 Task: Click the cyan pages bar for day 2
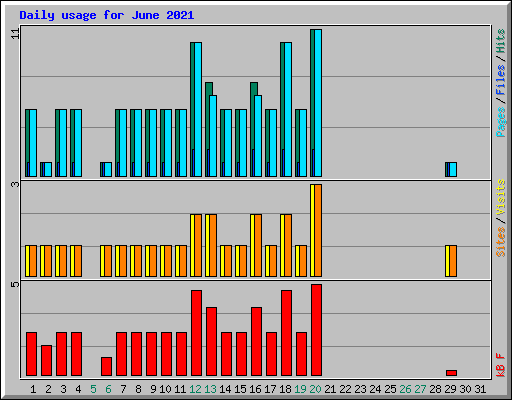pos(48,169)
